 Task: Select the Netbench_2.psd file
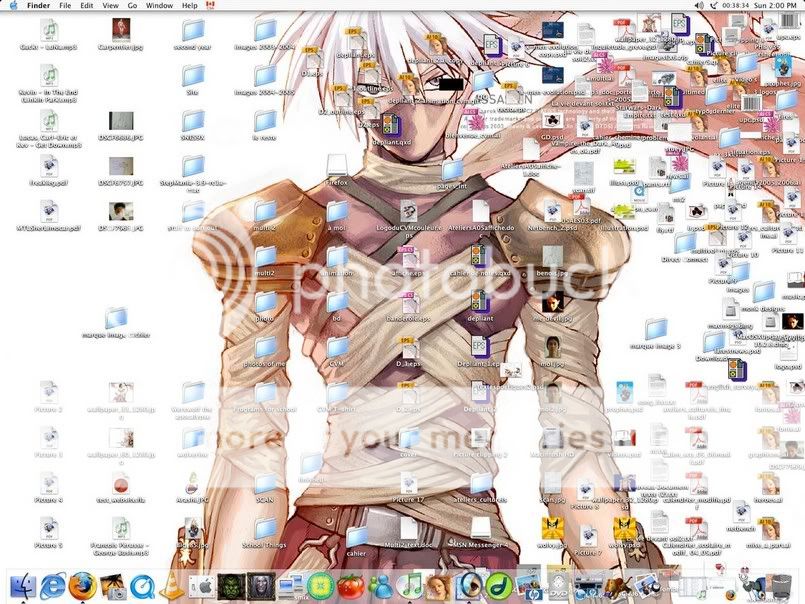coord(552,212)
